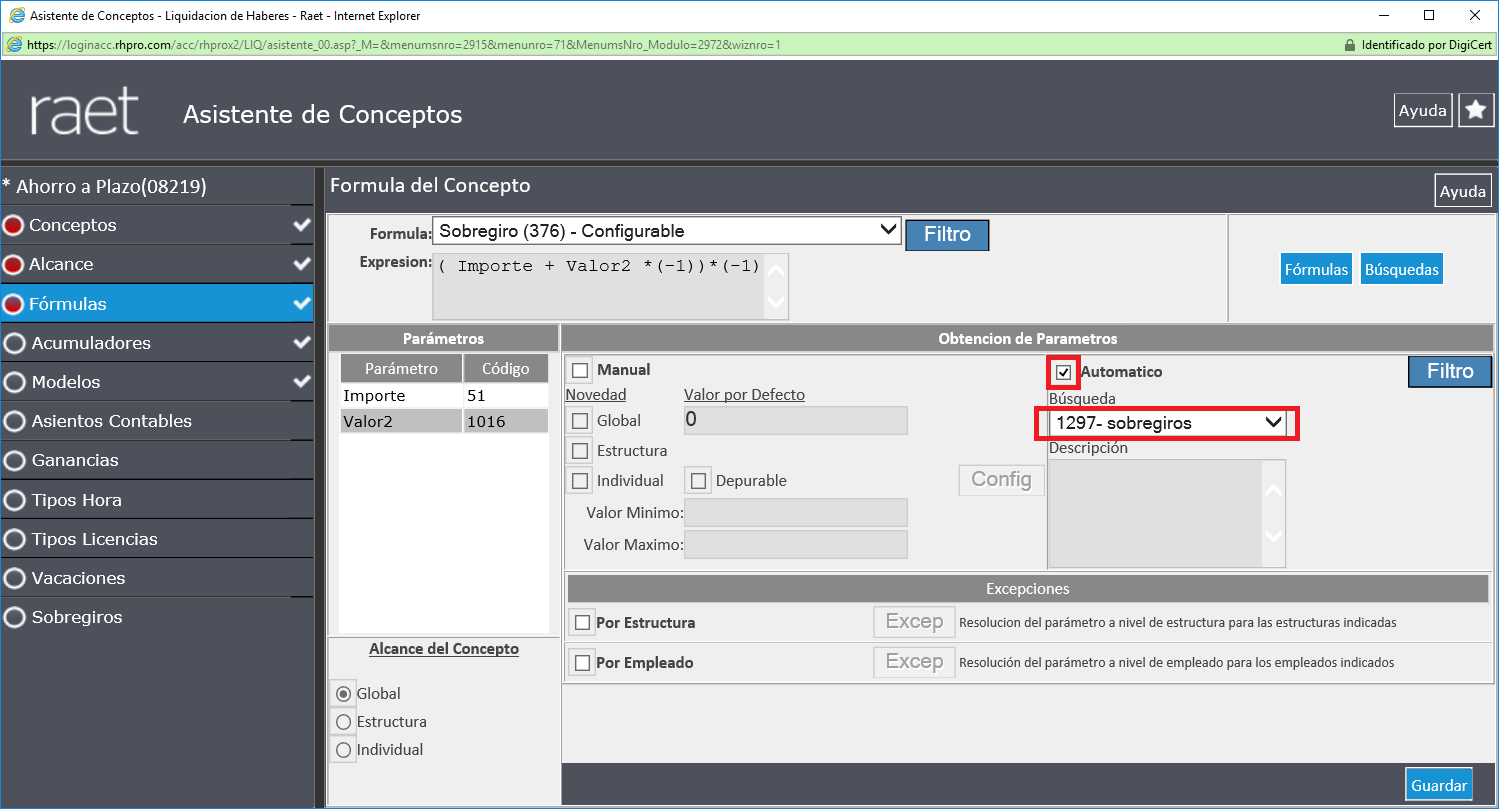Select Global radio under Alcance del Concepto

coord(343,694)
